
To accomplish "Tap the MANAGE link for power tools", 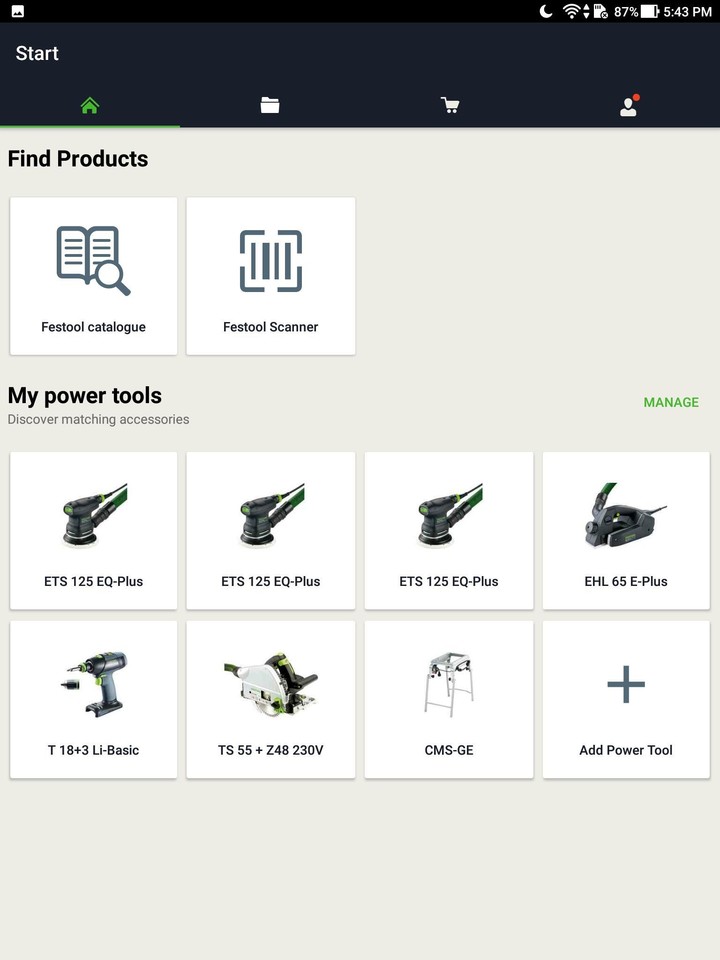I will (671, 402).
